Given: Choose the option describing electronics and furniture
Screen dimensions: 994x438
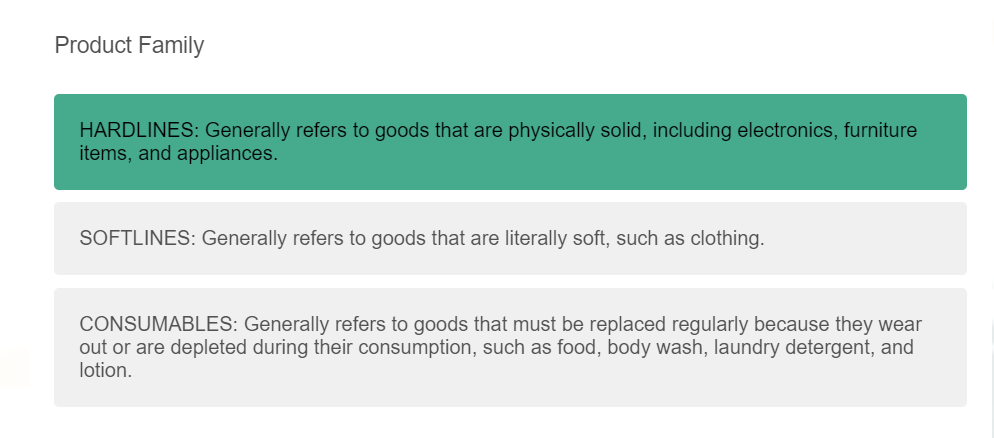Looking at the screenshot, I should tap(510, 142).
